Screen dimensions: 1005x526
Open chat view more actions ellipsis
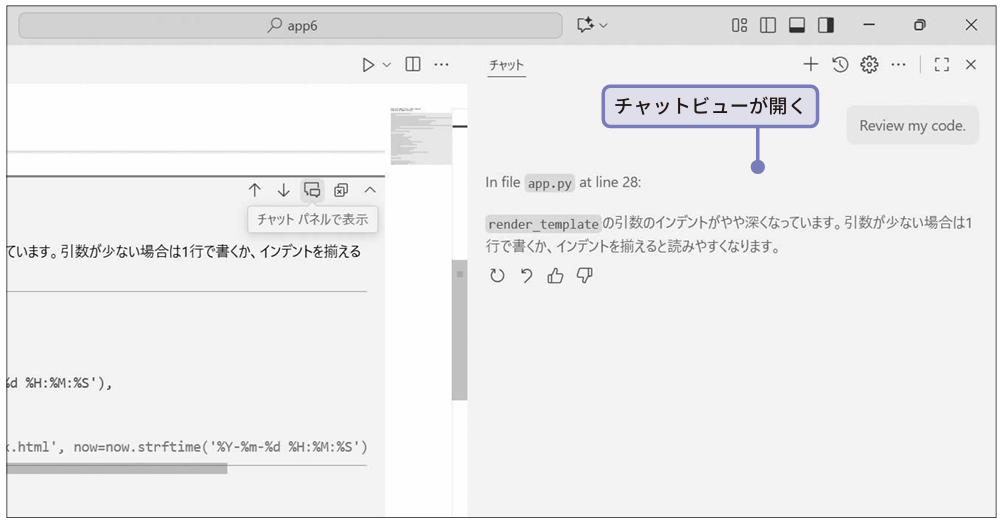point(898,65)
